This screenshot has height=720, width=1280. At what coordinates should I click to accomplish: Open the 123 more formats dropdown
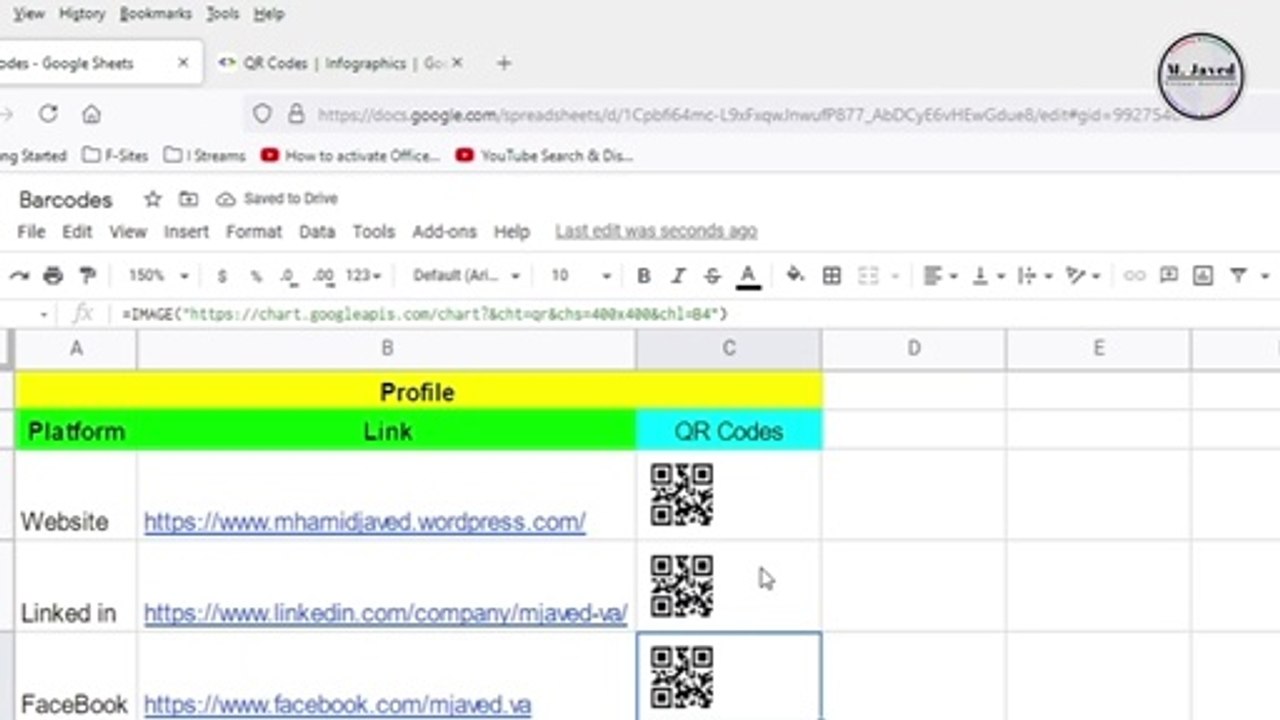pyautogui.click(x=363, y=275)
